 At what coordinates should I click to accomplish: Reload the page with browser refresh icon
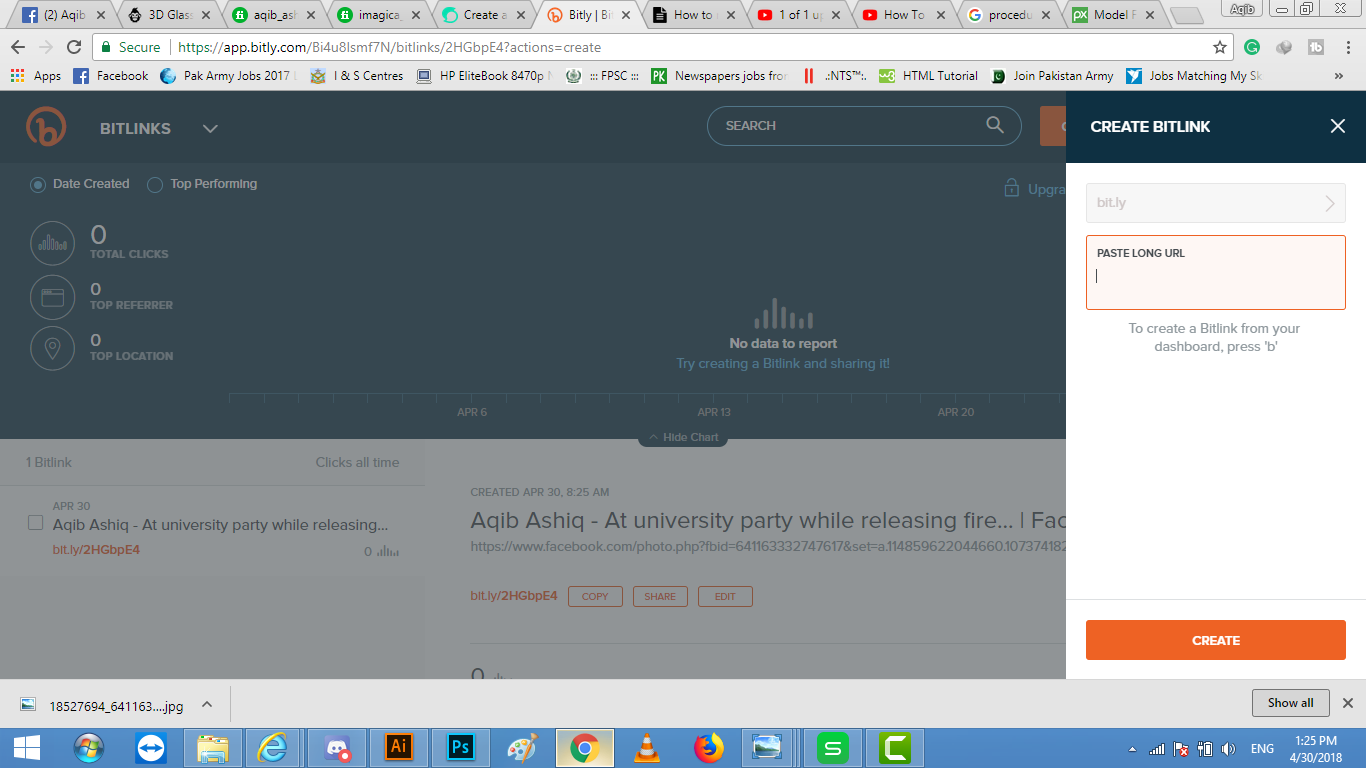pyautogui.click(x=74, y=47)
